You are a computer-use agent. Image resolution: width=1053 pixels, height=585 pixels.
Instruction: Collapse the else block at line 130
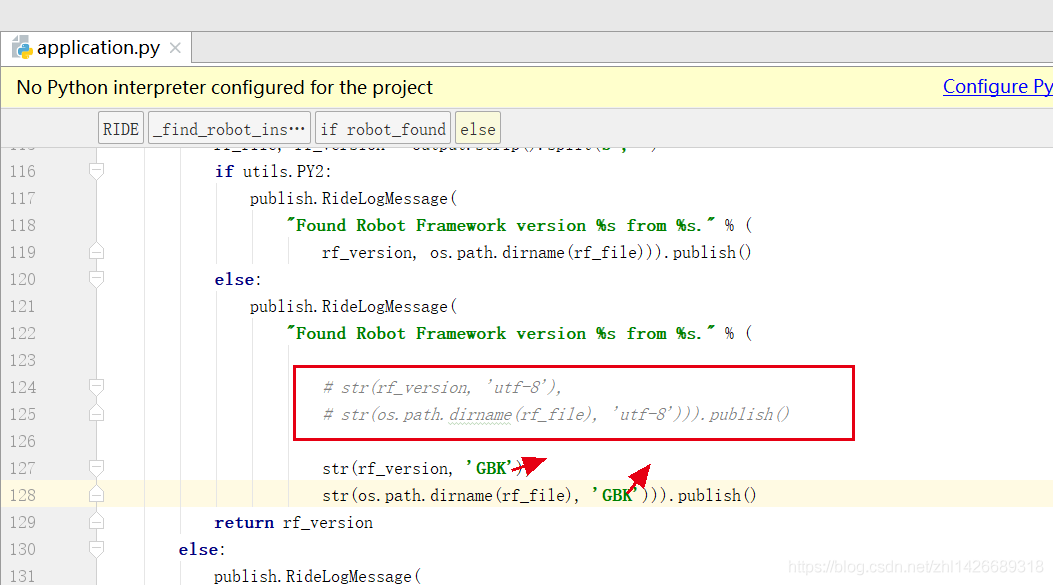[x=97, y=549]
